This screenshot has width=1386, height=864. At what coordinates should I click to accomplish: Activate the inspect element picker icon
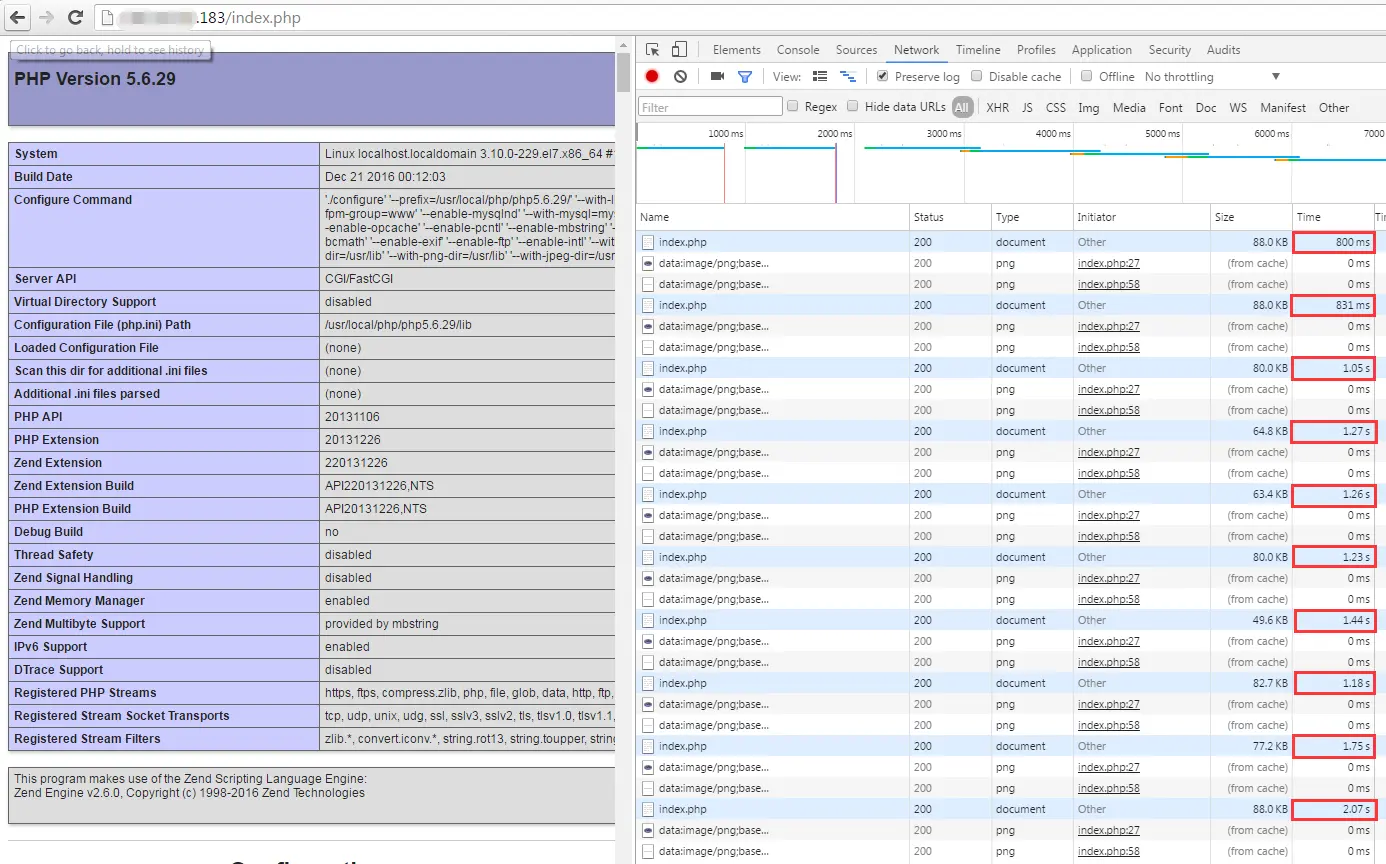[x=653, y=50]
